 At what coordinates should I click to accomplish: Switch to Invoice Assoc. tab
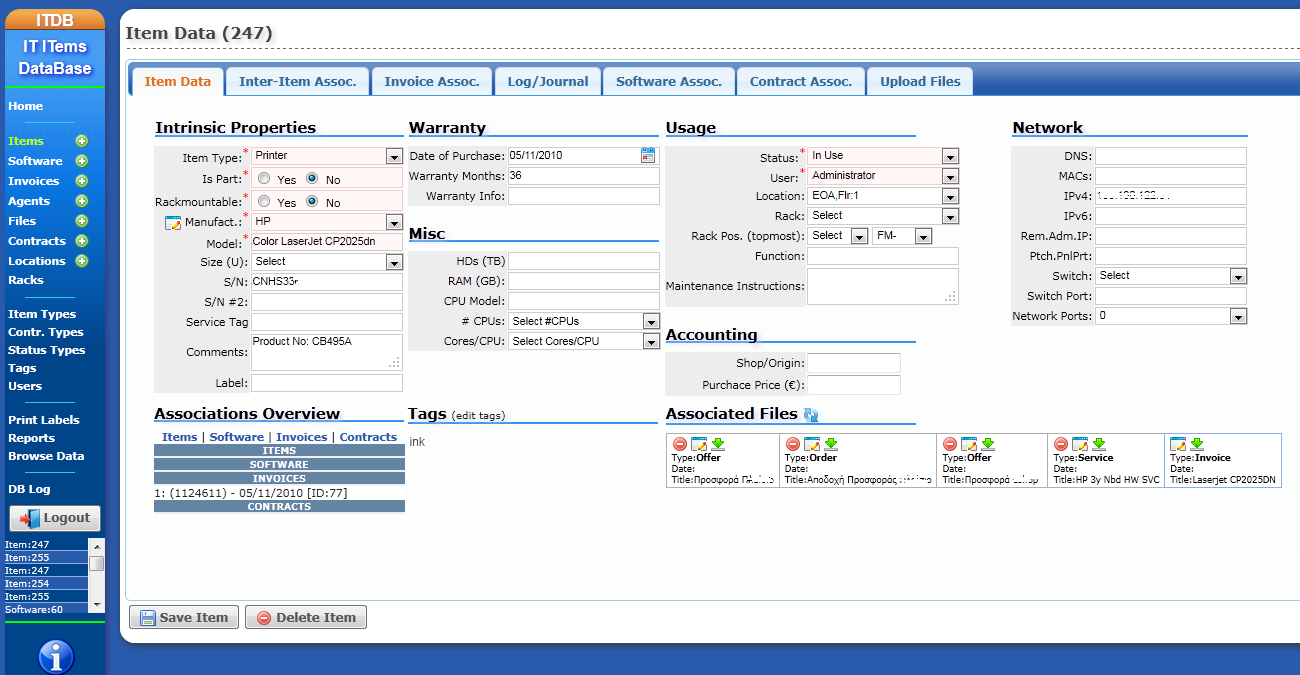coord(432,81)
